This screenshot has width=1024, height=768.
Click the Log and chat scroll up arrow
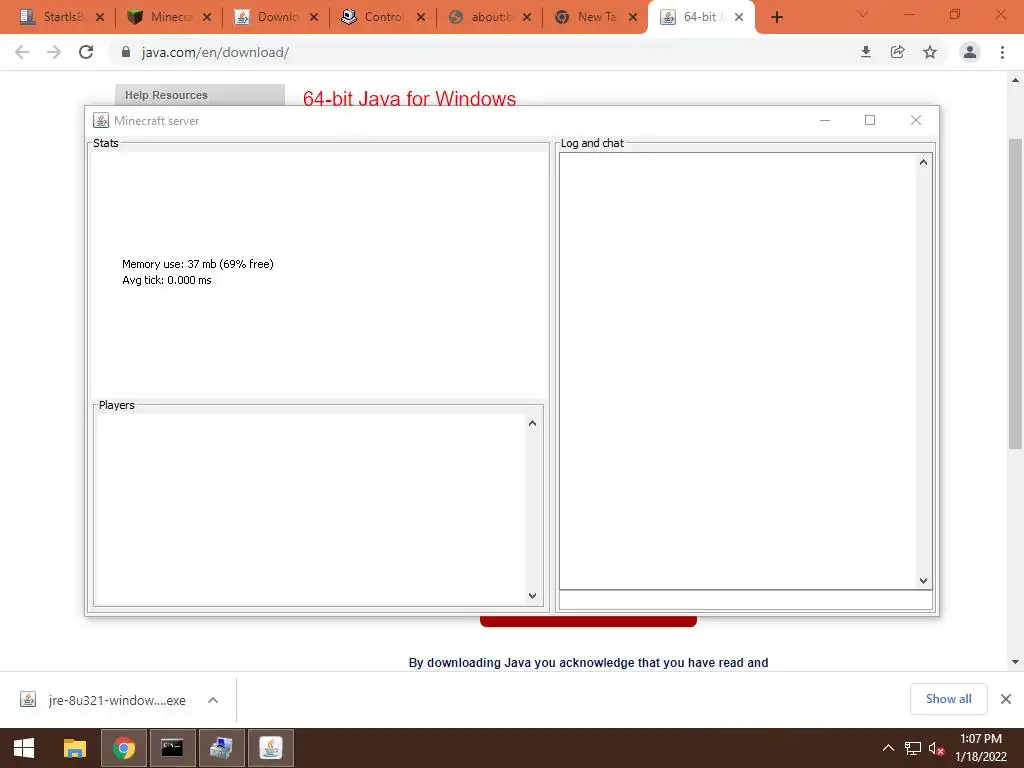tap(923, 162)
